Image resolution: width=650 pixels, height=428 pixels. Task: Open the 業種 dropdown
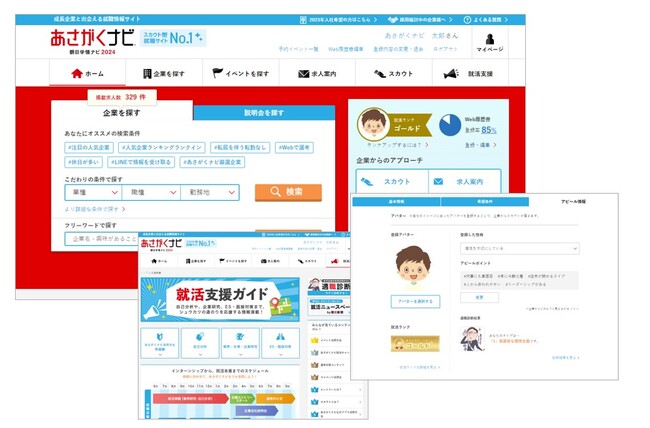tap(94, 192)
